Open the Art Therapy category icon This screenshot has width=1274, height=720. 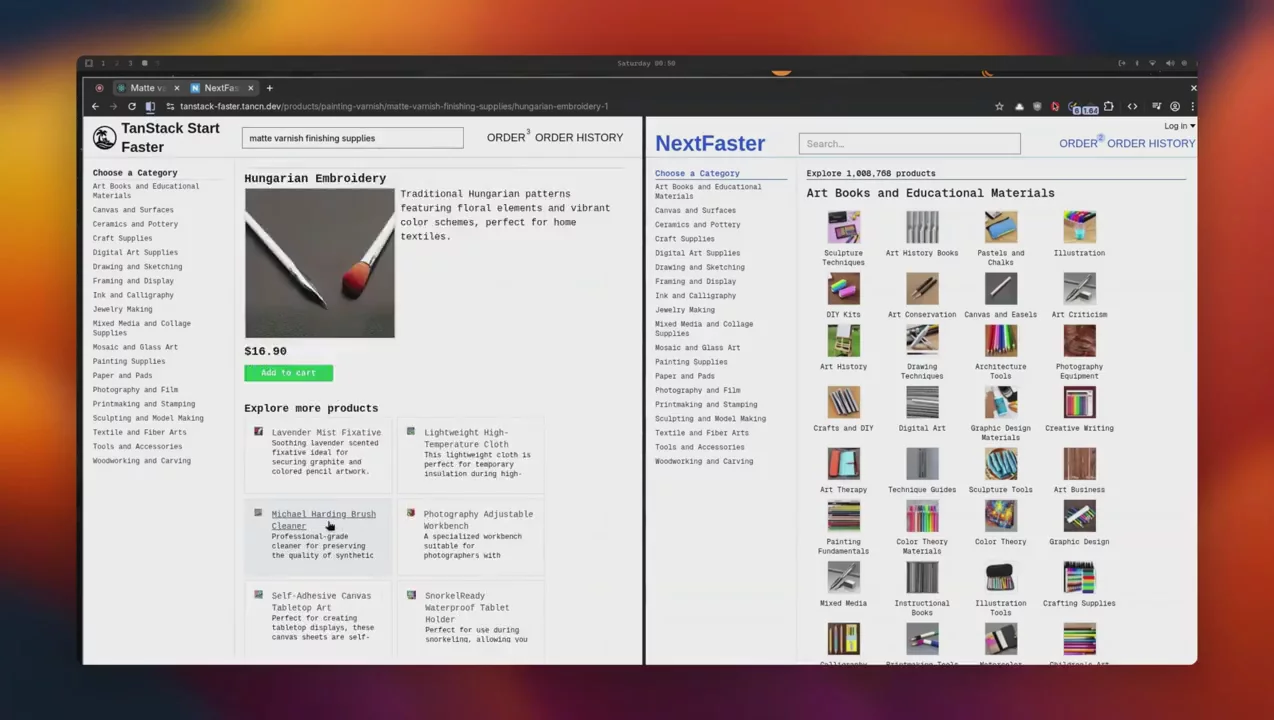pyautogui.click(x=843, y=464)
